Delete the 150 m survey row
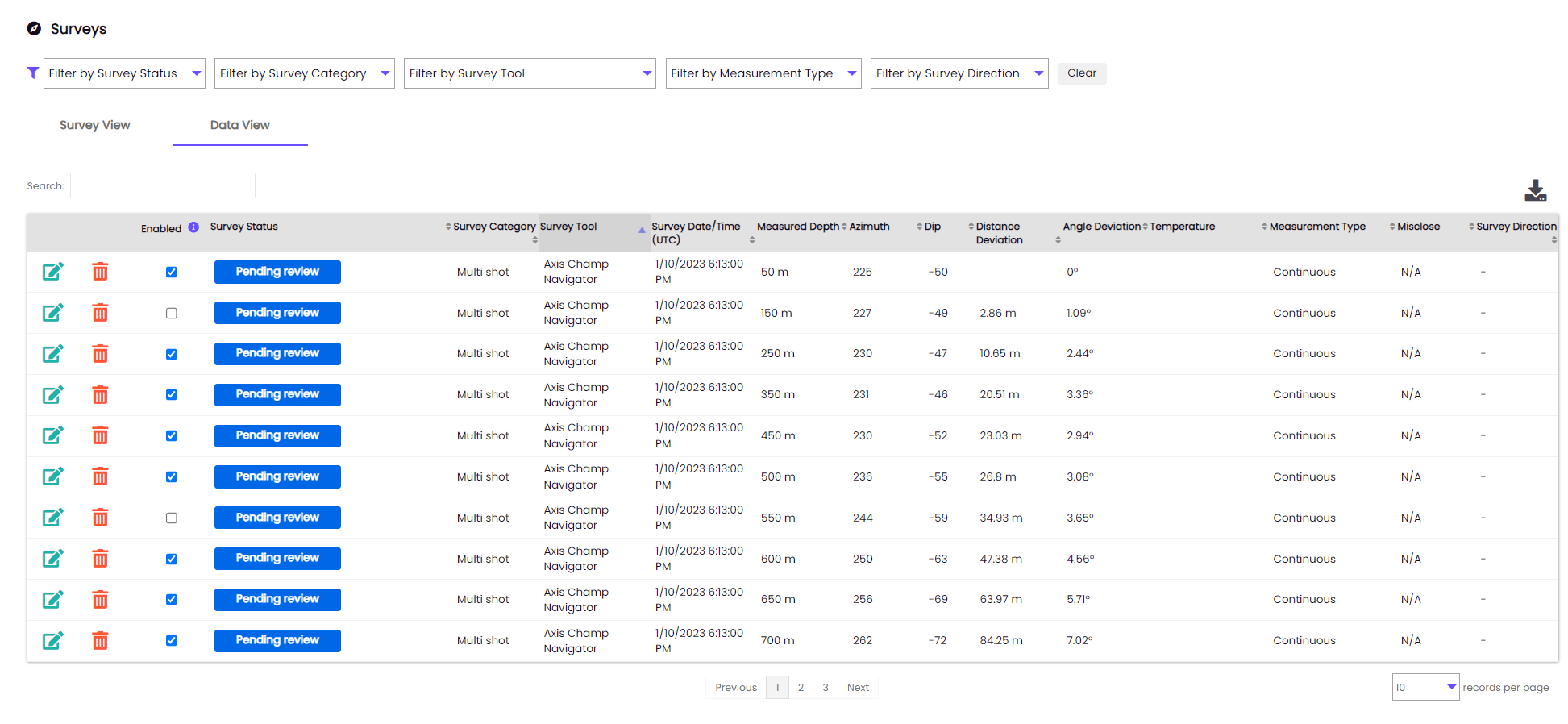Viewport: 1568px width, 724px height. coord(100,313)
